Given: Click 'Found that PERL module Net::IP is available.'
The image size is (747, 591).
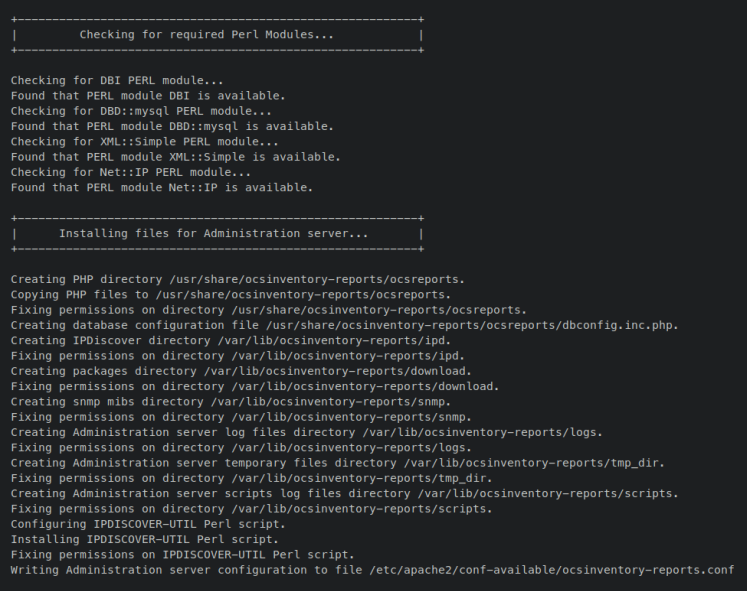Looking at the screenshot, I should (162, 187).
